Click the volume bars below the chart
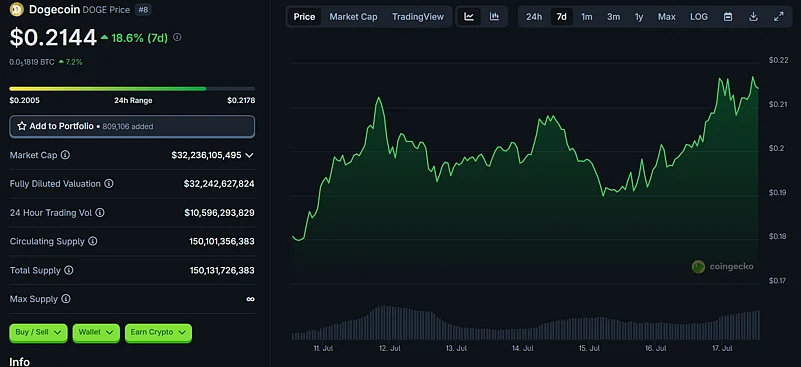The width and height of the screenshot is (801, 367). (x=526, y=323)
